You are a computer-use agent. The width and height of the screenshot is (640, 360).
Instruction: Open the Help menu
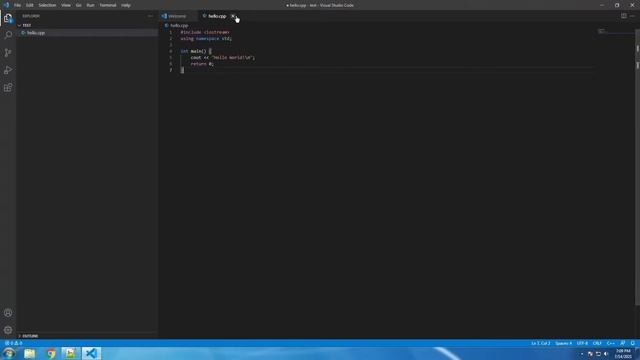pyautogui.click(x=126, y=5)
